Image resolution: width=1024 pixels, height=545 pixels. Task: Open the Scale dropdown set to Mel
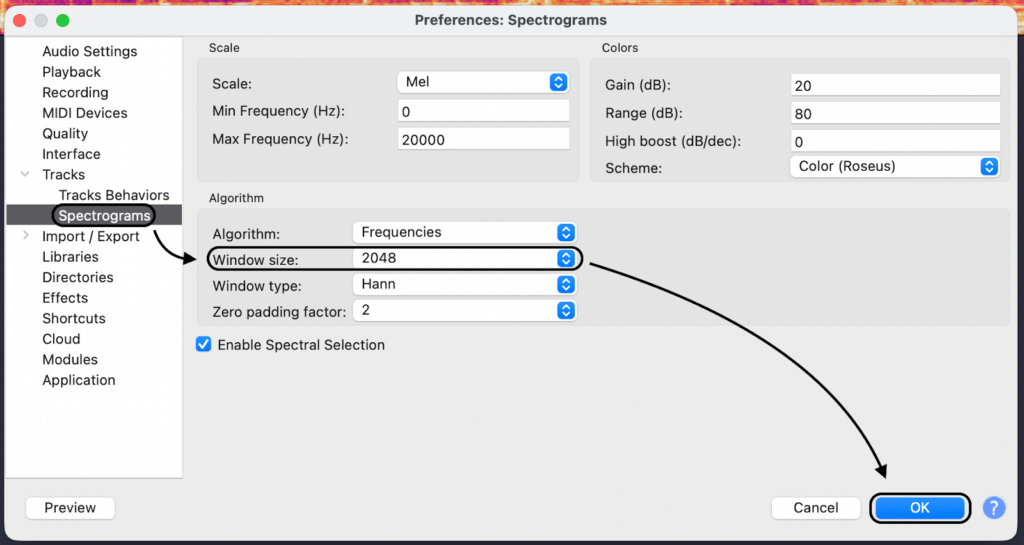(484, 83)
